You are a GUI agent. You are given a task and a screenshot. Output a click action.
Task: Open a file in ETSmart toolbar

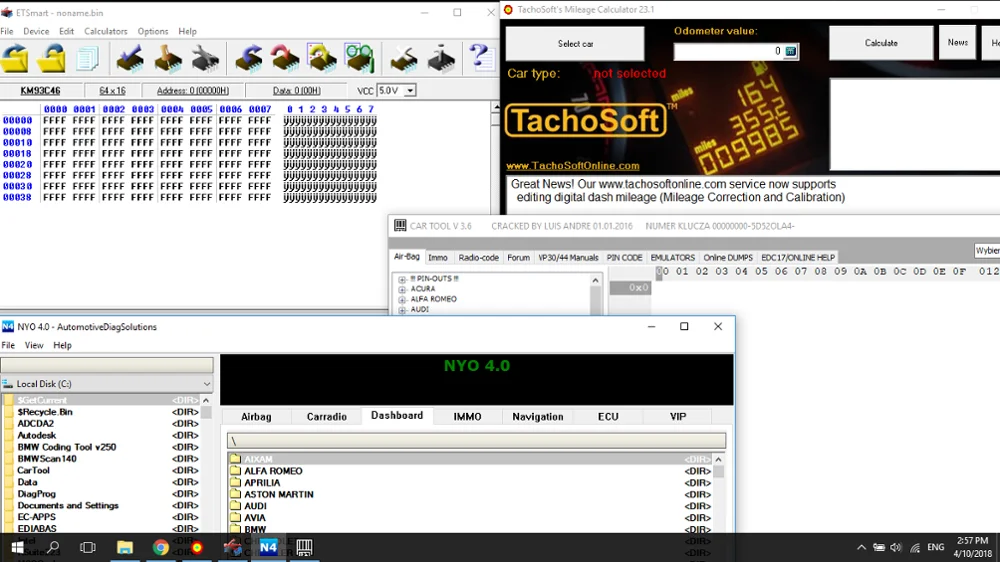[15, 59]
